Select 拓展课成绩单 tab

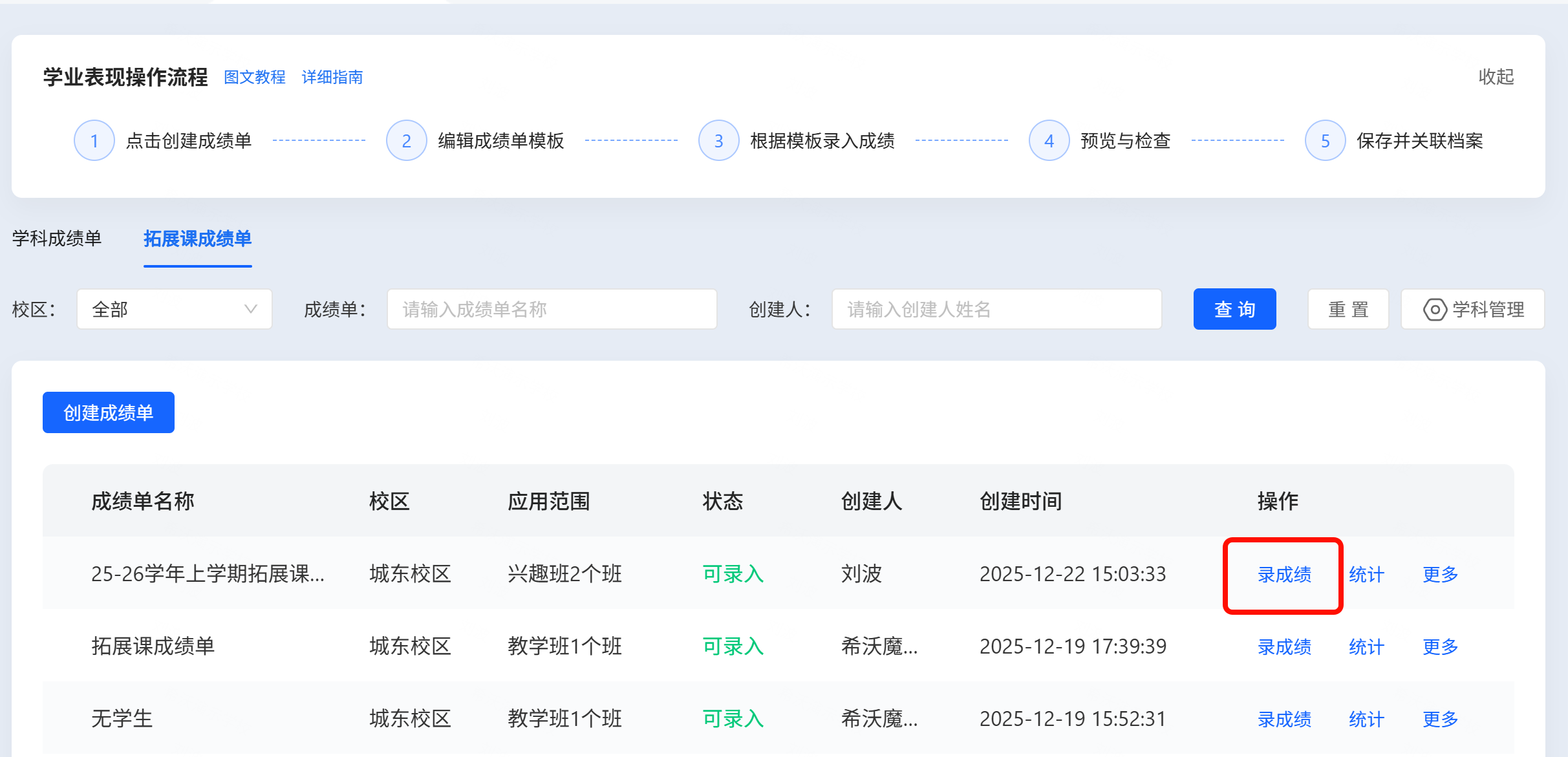[x=197, y=239]
